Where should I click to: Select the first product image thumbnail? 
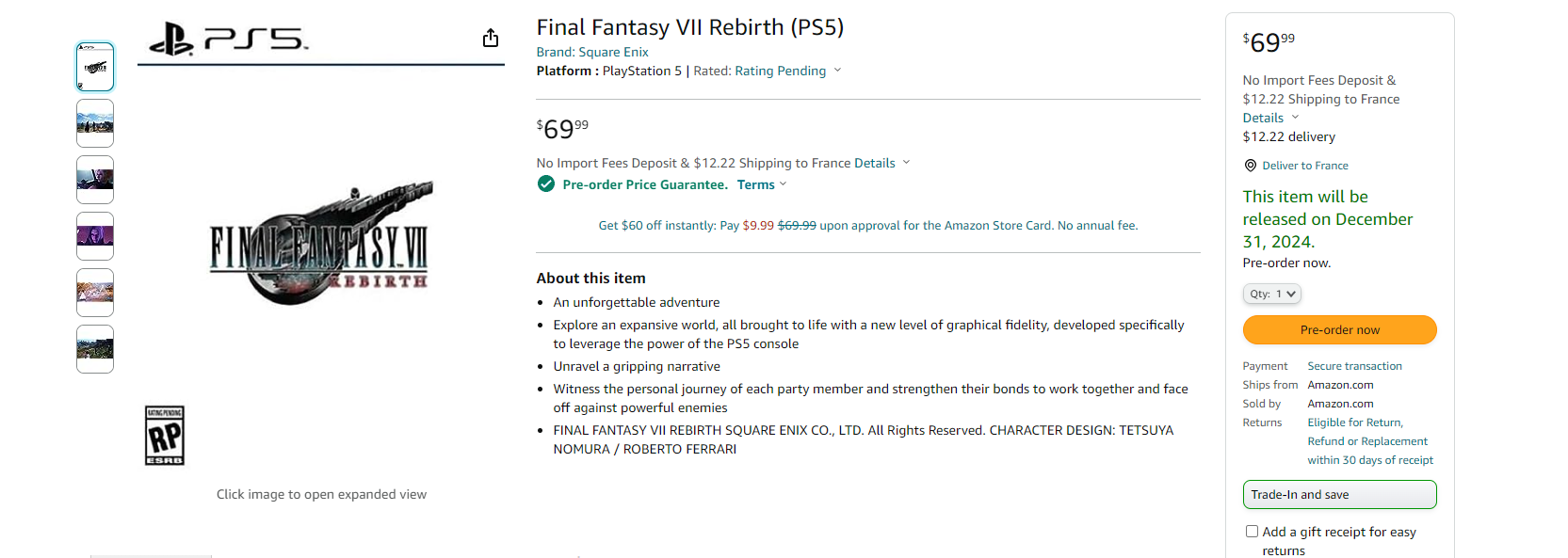point(94,66)
